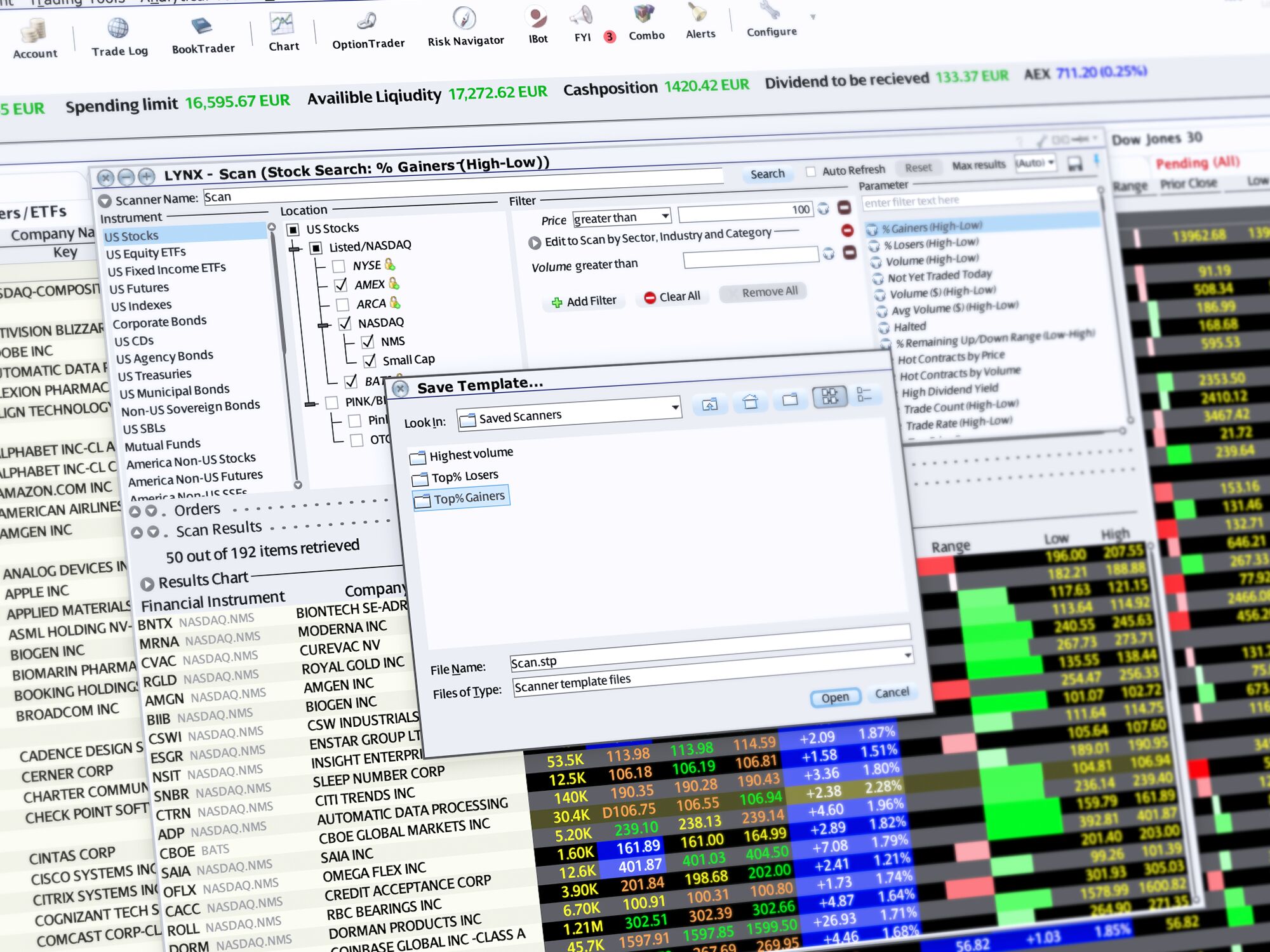Launch the IBot assistant
Screen dimensions: 1270x952
pos(538,25)
